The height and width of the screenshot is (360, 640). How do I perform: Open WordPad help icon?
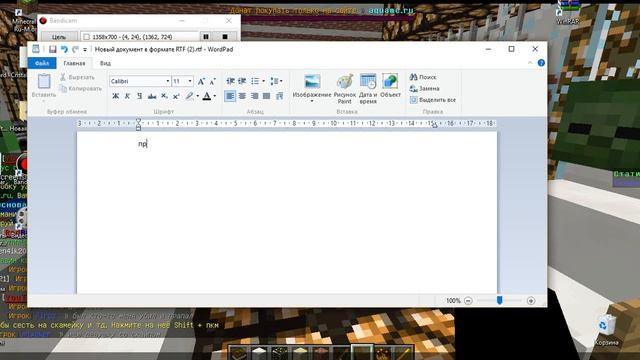click(x=541, y=63)
